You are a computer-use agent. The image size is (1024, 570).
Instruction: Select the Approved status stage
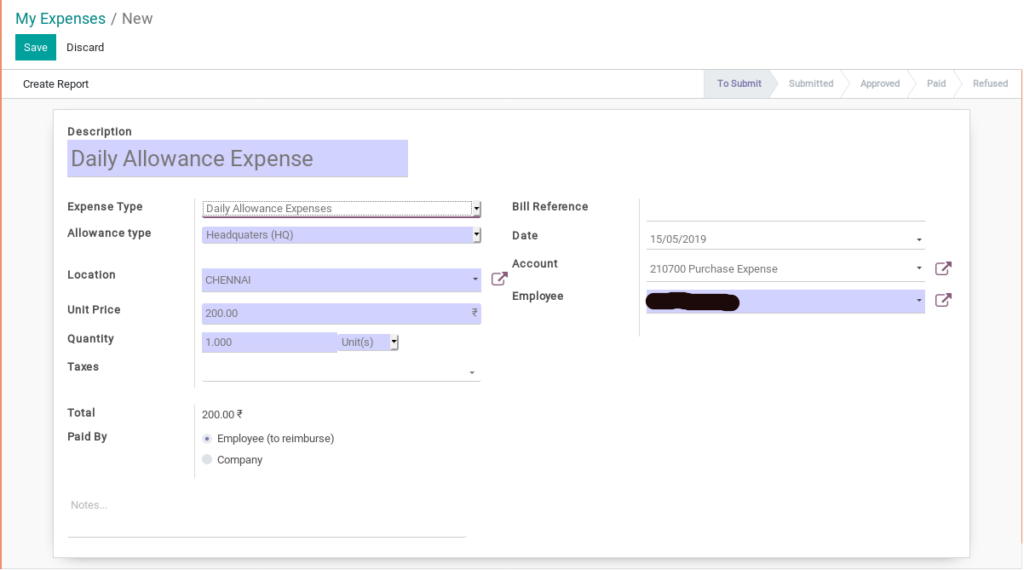click(880, 84)
